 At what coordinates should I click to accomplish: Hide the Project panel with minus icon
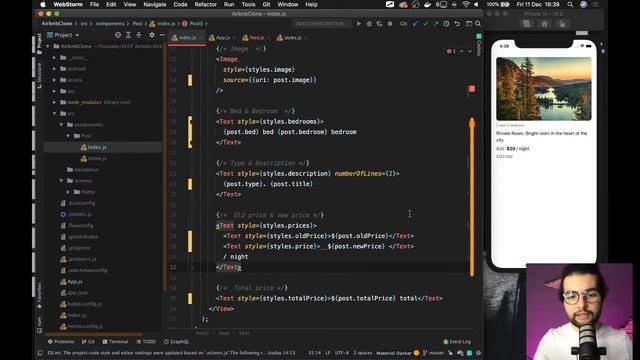click(x=162, y=35)
